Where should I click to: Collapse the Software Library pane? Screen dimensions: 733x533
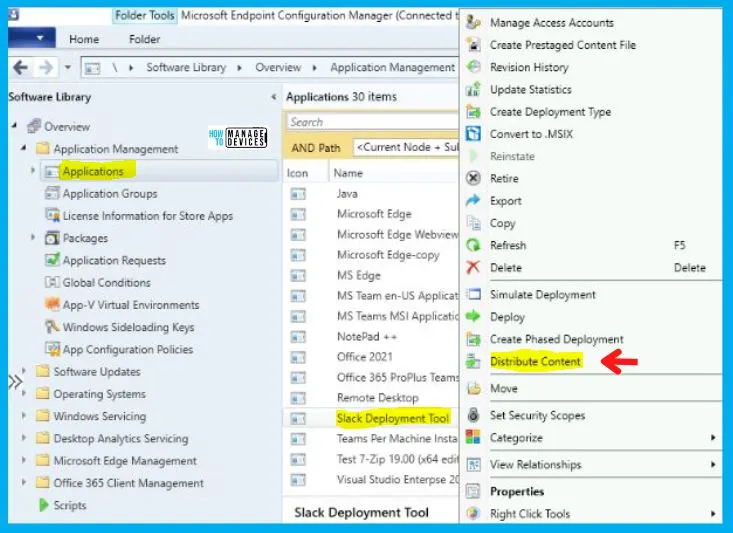point(273,97)
